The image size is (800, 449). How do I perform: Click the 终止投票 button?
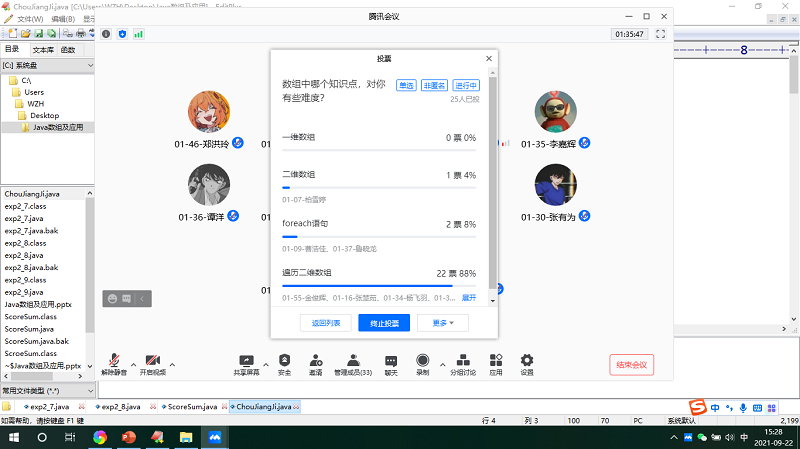point(384,323)
